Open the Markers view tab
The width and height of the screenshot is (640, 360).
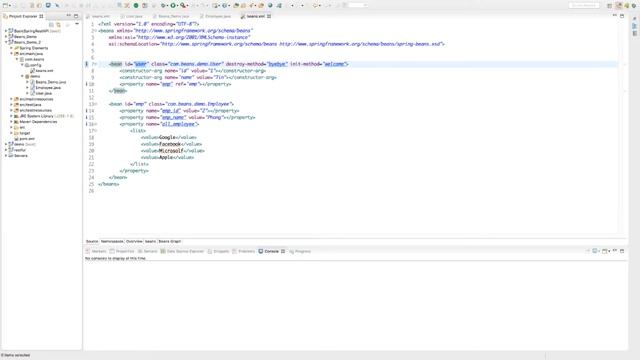coord(96,251)
